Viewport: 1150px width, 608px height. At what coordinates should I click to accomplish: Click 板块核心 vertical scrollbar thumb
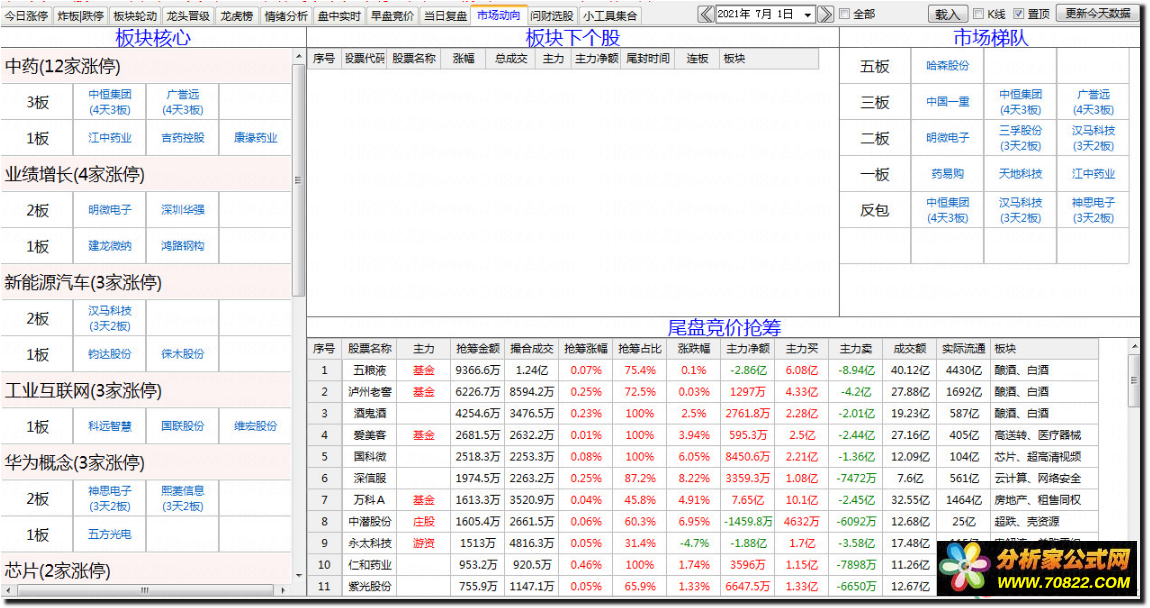pos(299,180)
